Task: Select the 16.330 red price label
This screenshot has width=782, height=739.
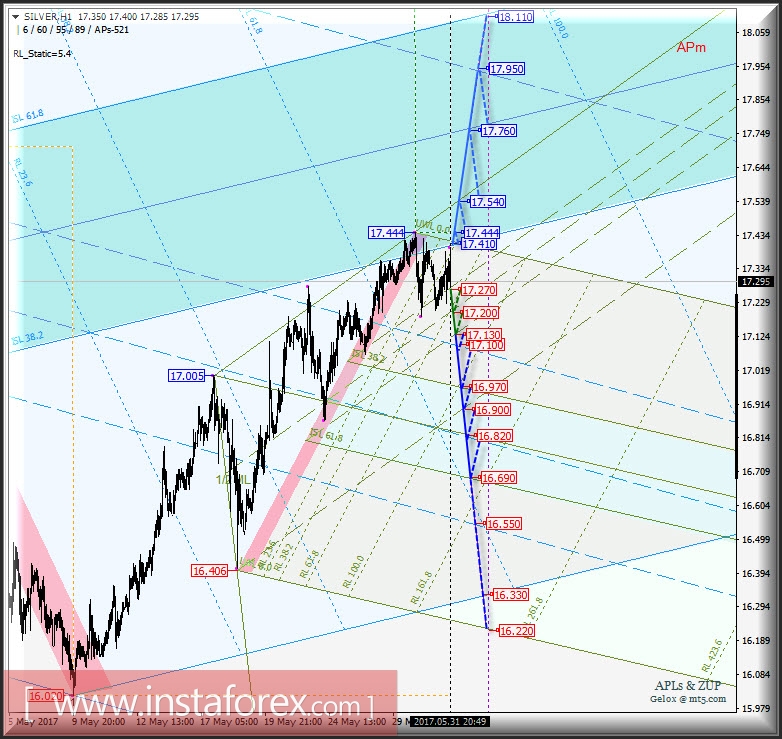Action: pyautogui.click(x=511, y=595)
